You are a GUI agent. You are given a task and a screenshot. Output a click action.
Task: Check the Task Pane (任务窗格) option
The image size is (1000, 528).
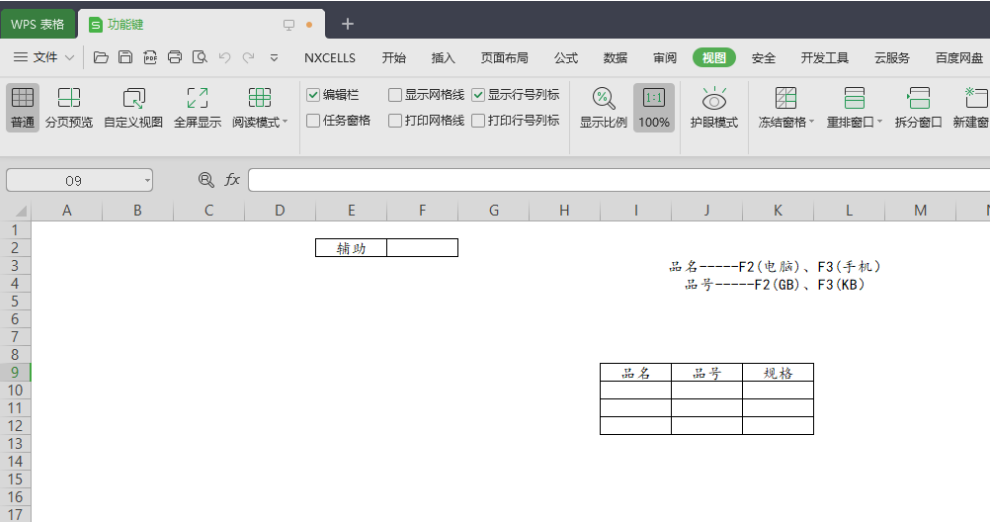click(314, 121)
